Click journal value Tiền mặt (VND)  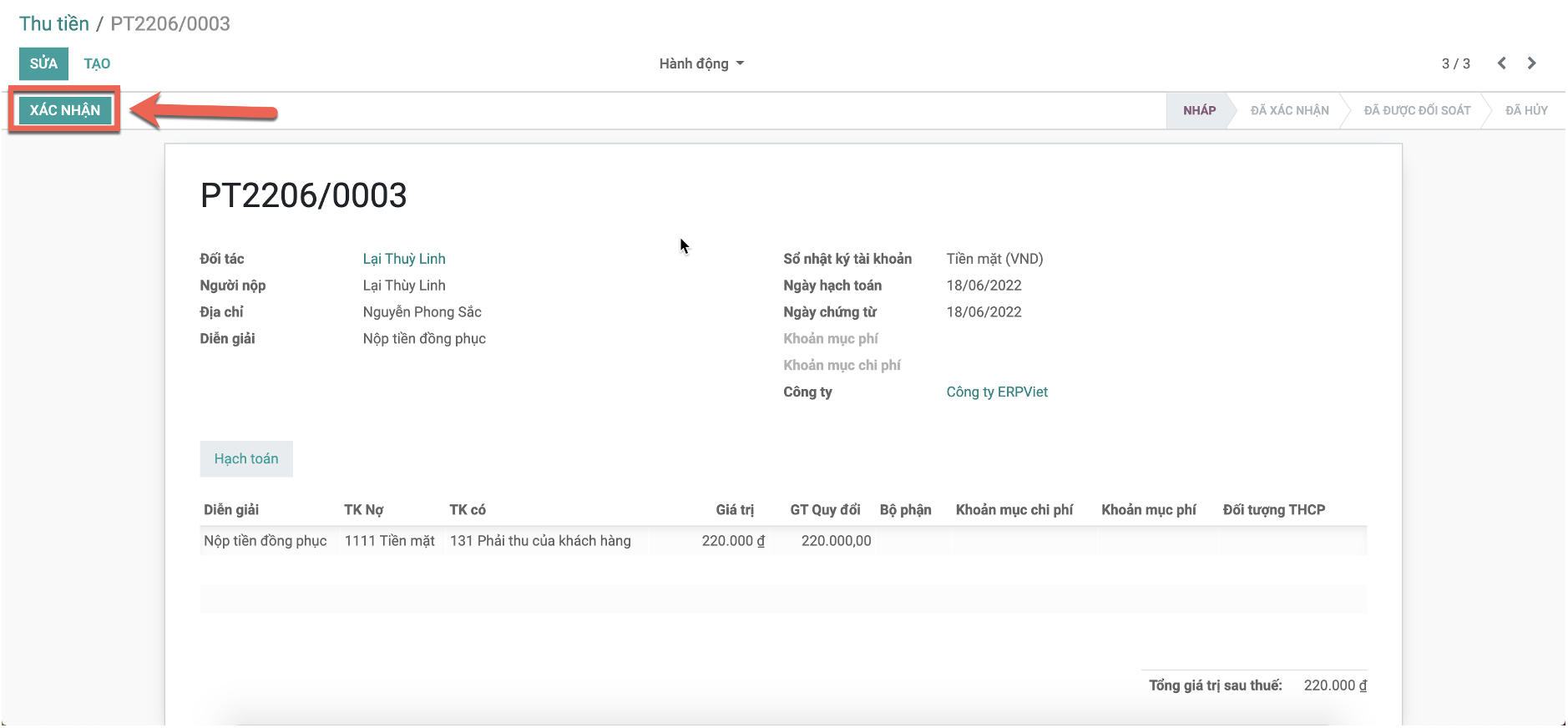click(994, 259)
